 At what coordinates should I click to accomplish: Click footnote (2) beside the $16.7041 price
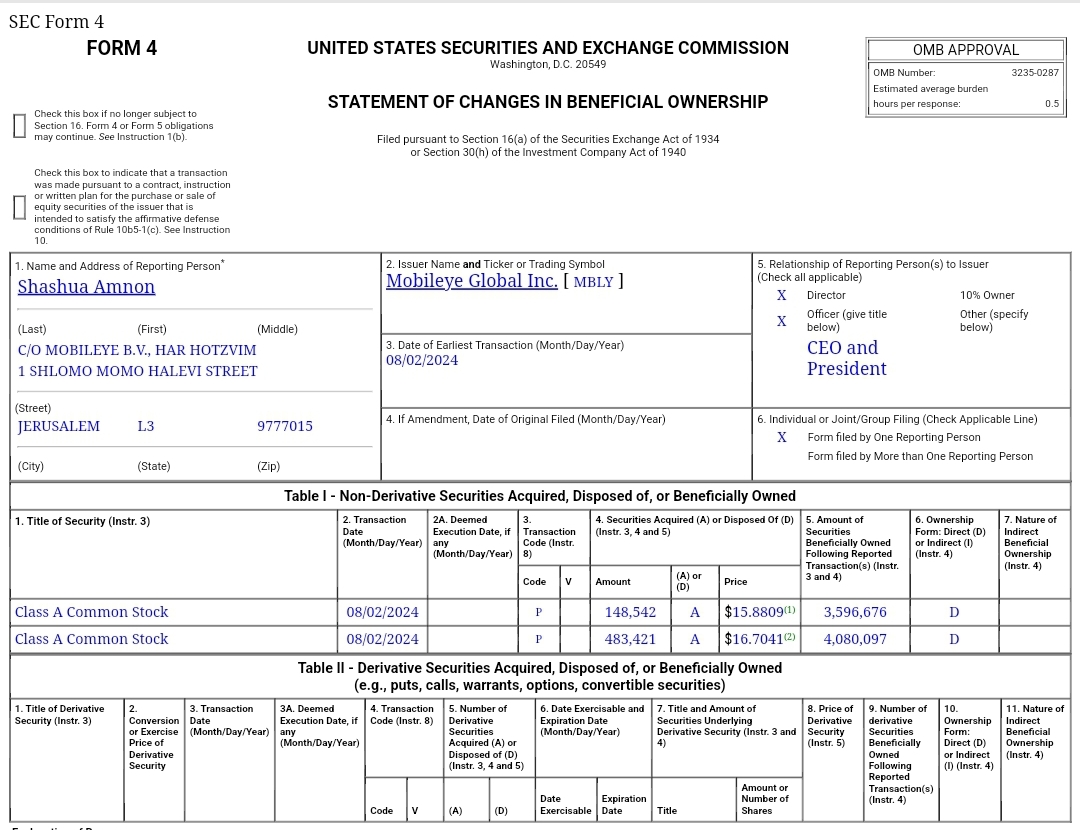(789, 636)
